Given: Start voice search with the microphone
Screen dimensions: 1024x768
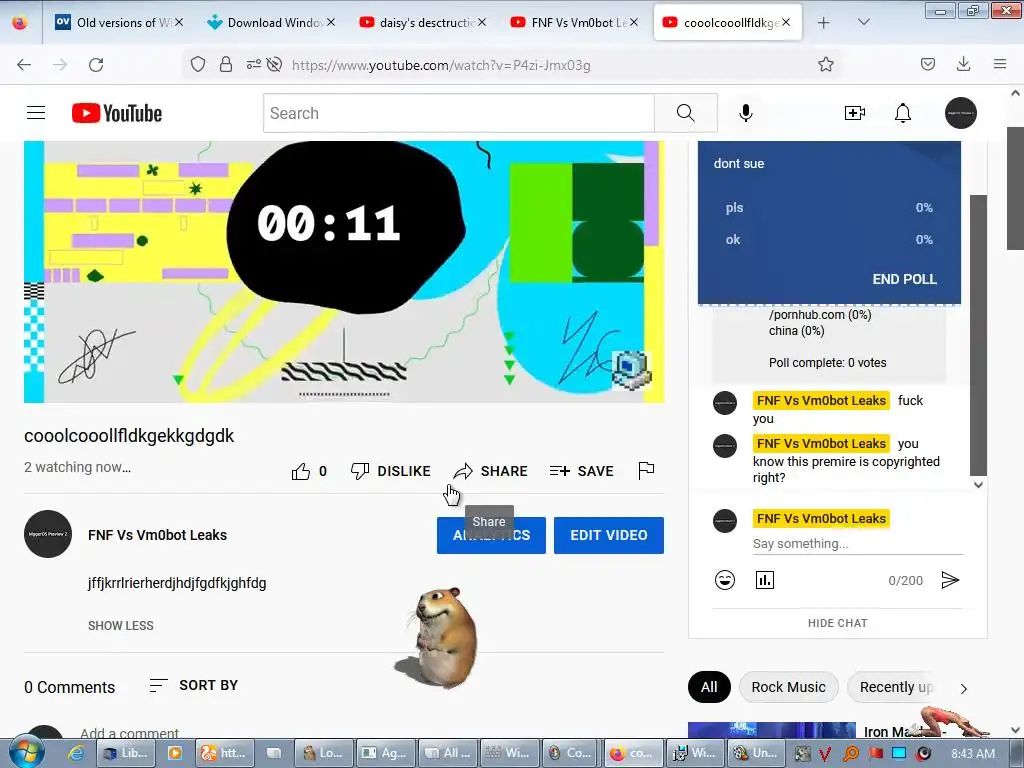Looking at the screenshot, I should pyautogui.click(x=746, y=113).
